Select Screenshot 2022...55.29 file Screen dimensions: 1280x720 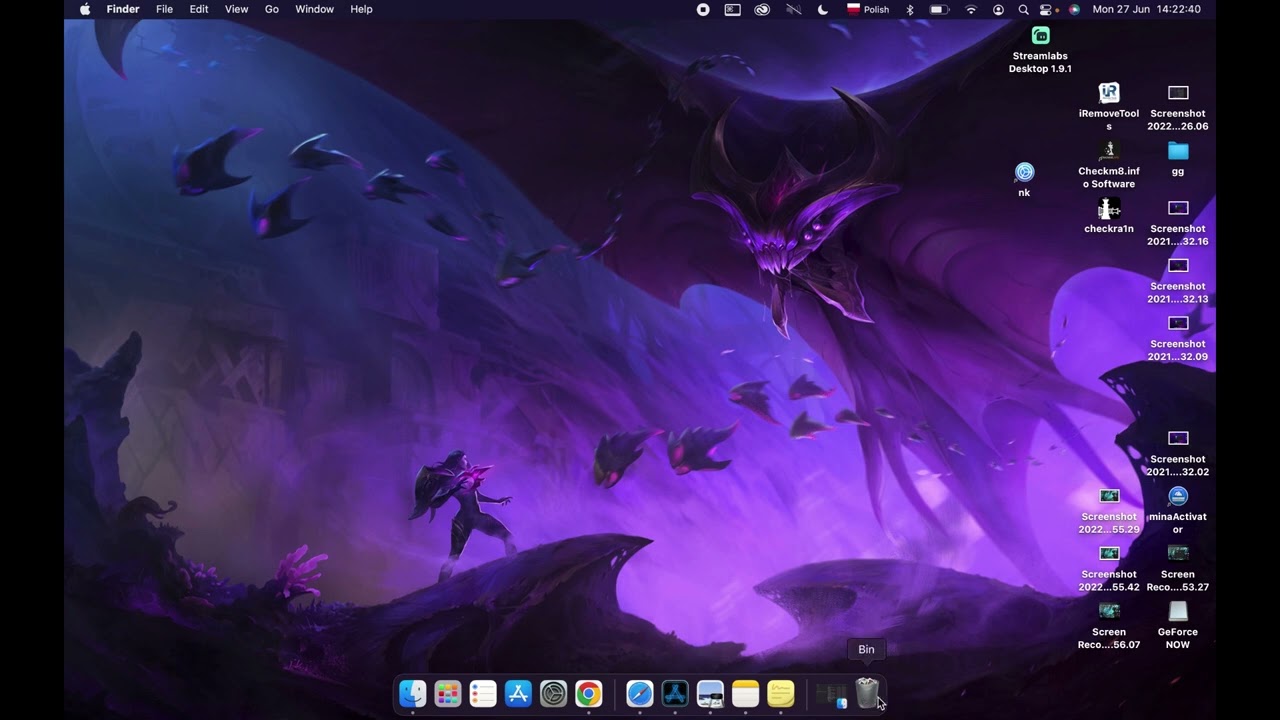tap(1109, 496)
